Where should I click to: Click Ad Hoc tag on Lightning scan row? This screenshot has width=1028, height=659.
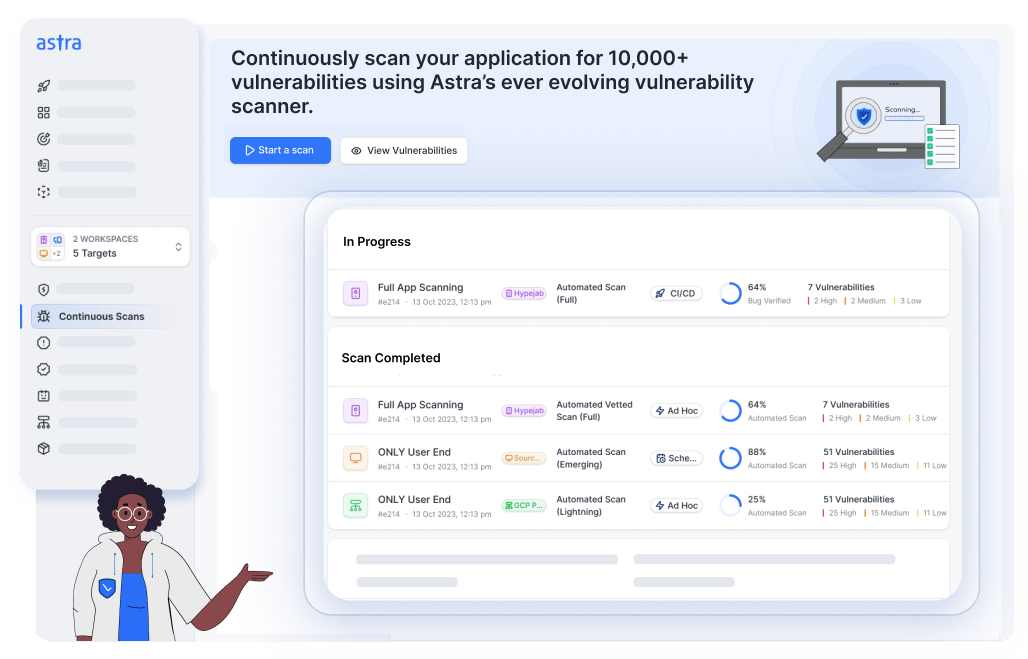click(x=676, y=506)
